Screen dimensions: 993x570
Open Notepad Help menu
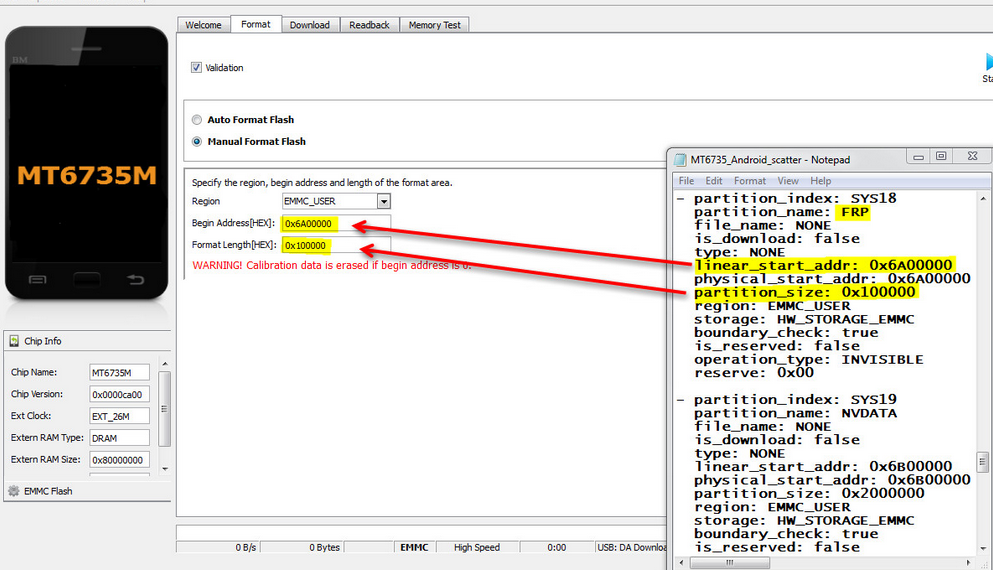(821, 180)
